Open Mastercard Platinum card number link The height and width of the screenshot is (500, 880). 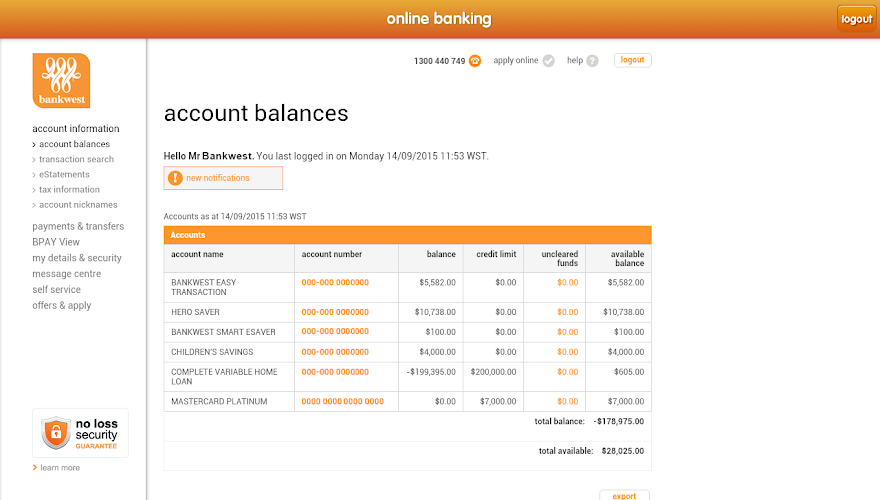click(x=342, y=401)
